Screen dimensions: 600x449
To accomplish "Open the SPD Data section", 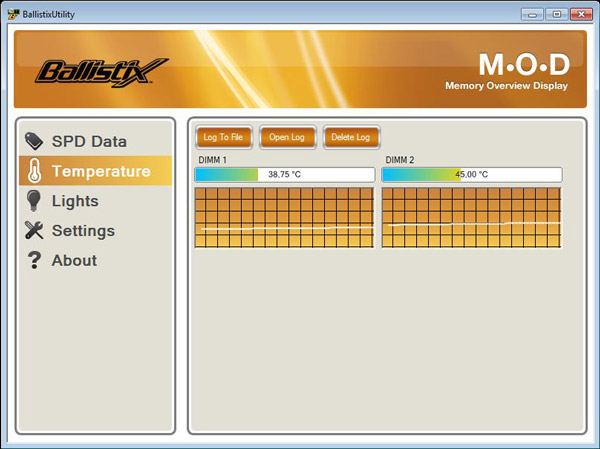I will [x=89, y=141].
